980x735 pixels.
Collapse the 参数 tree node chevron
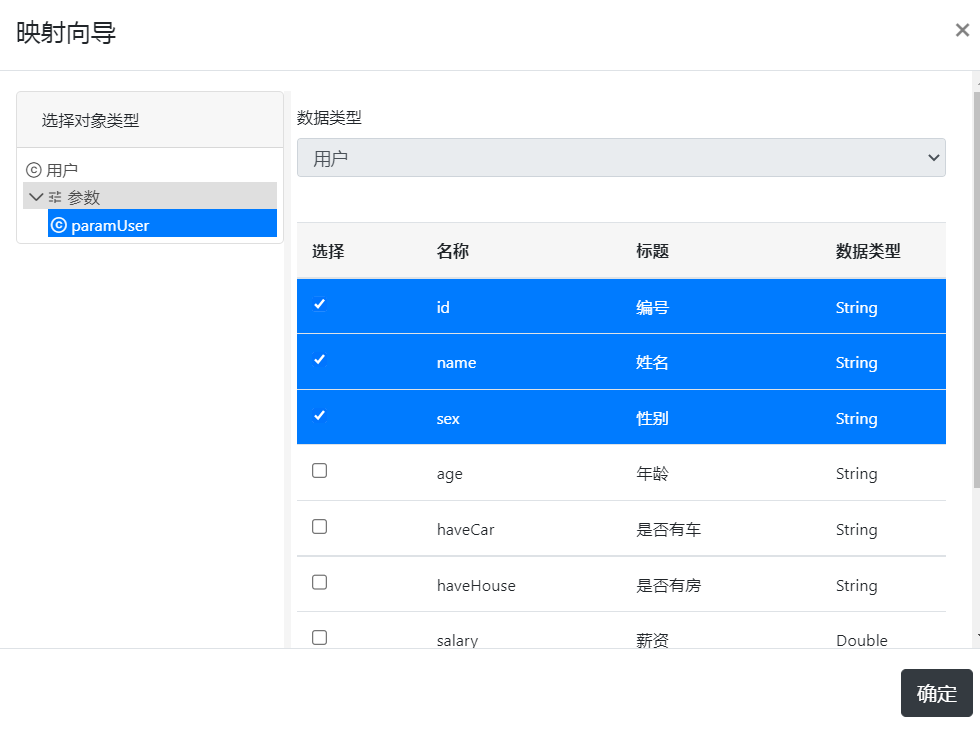click(x=36, y=198)
